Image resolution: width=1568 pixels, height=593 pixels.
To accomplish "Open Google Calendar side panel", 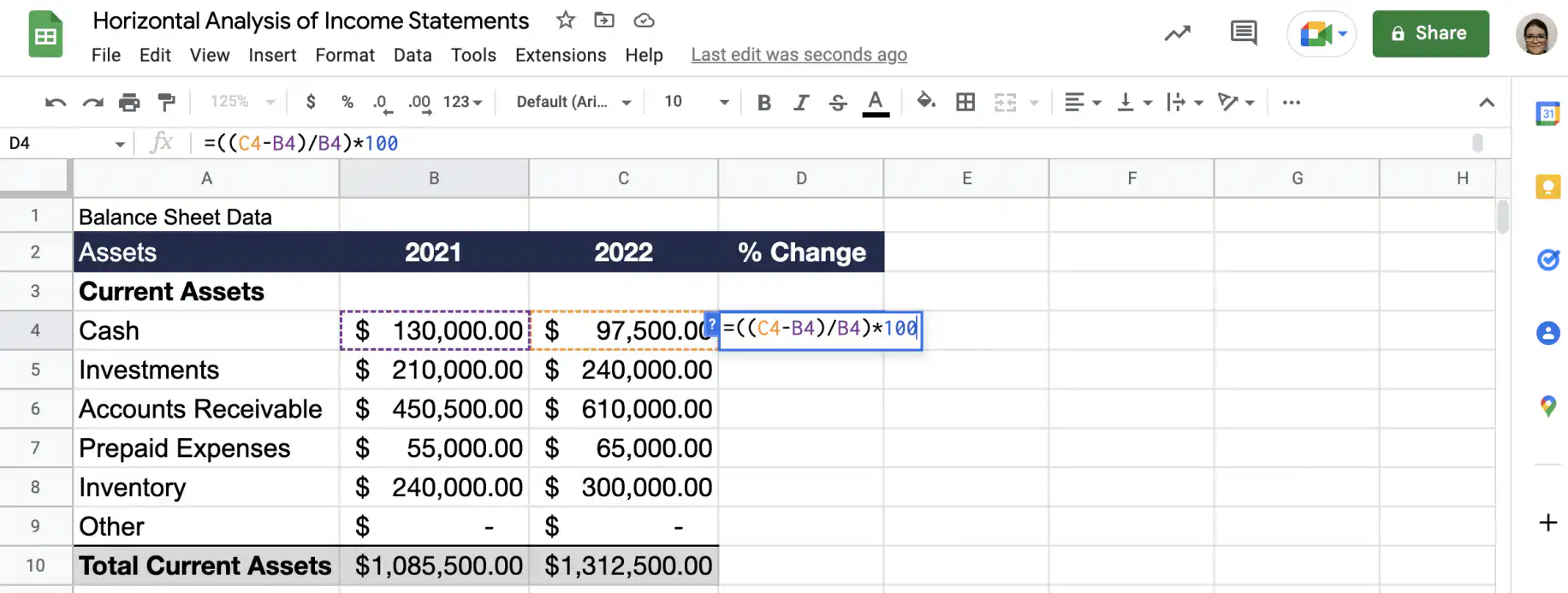I will (x=1547, y=113).
